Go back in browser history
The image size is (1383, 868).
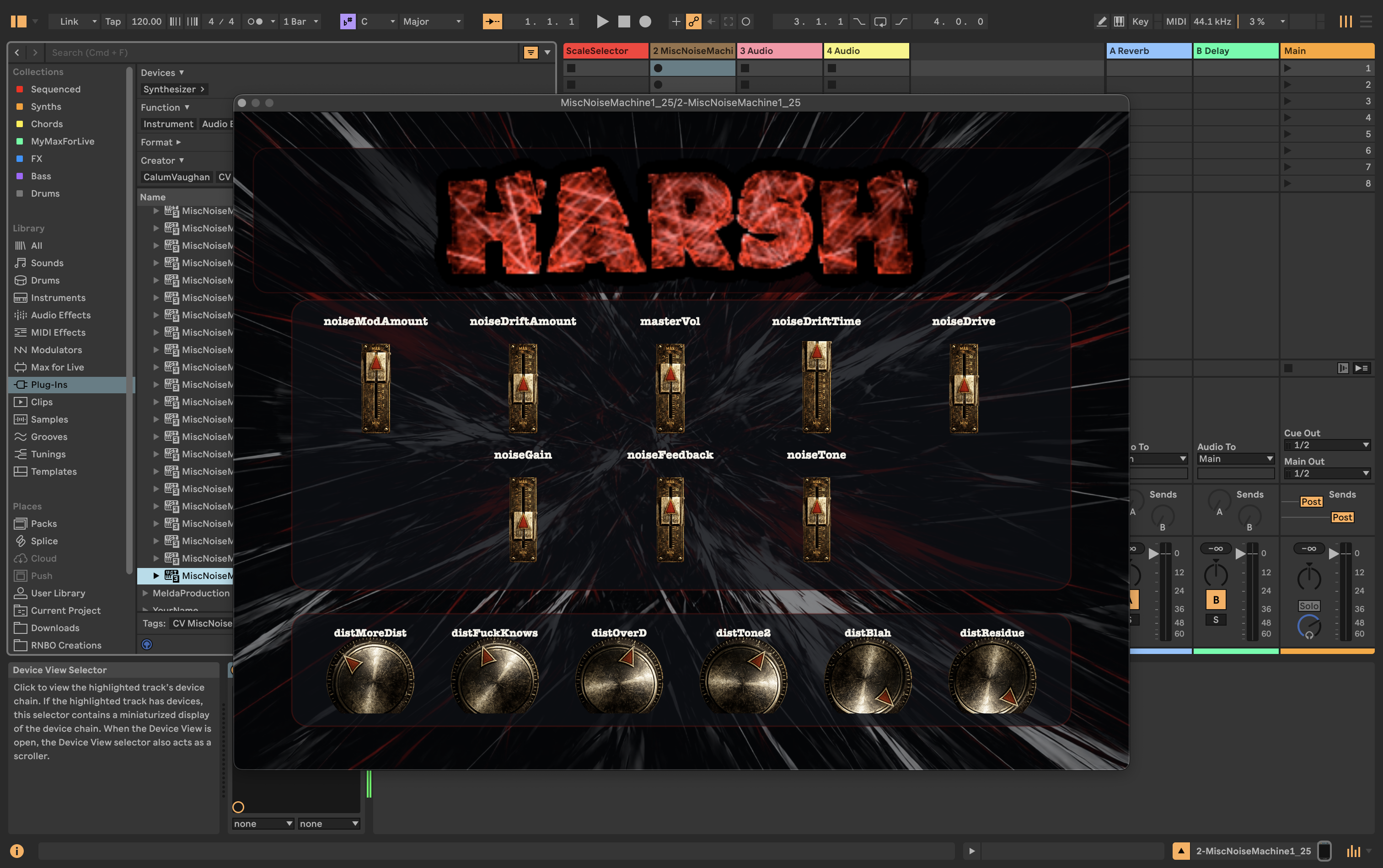tap(17, 53)
